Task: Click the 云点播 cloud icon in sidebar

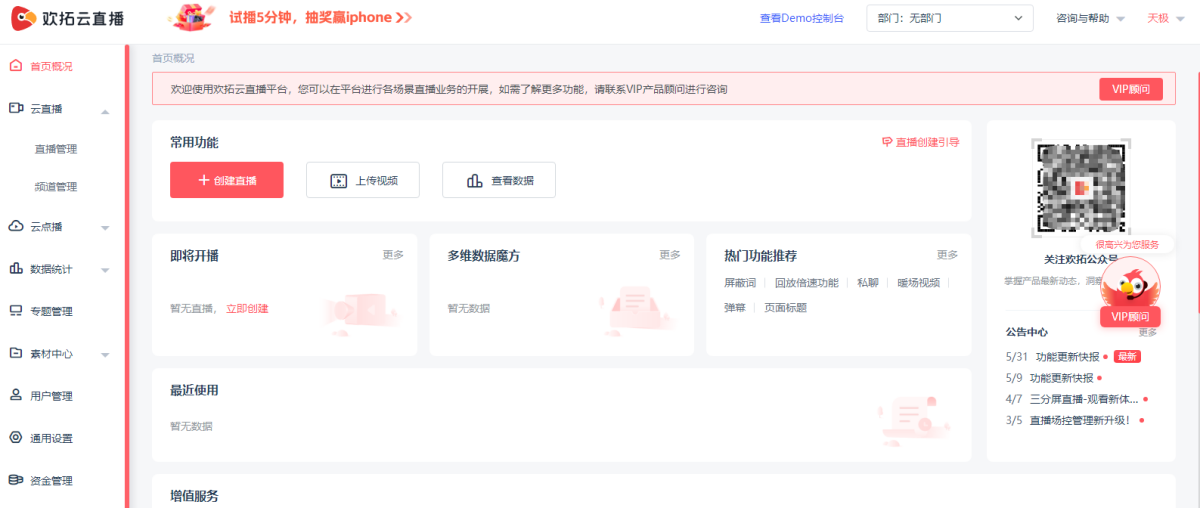Action: click(15, 227)
